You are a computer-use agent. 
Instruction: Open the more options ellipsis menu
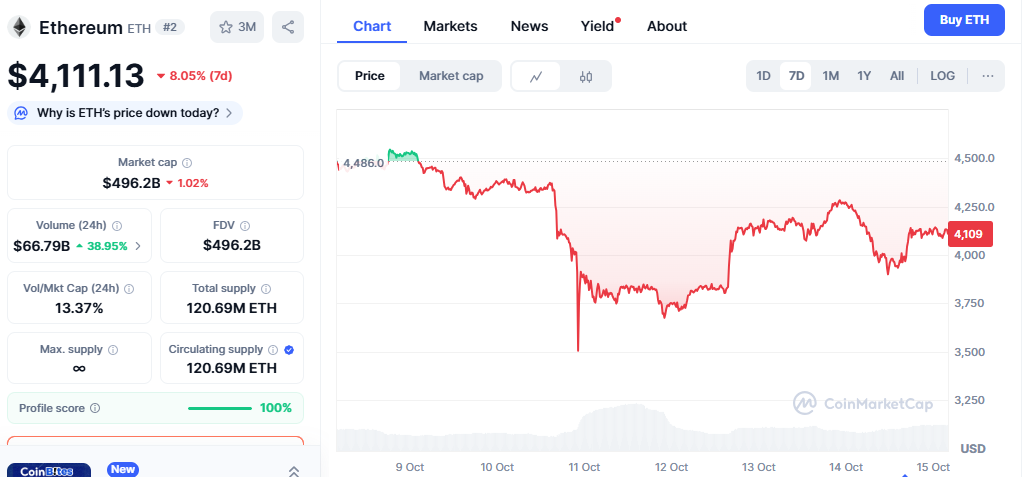tap(987, 76)
